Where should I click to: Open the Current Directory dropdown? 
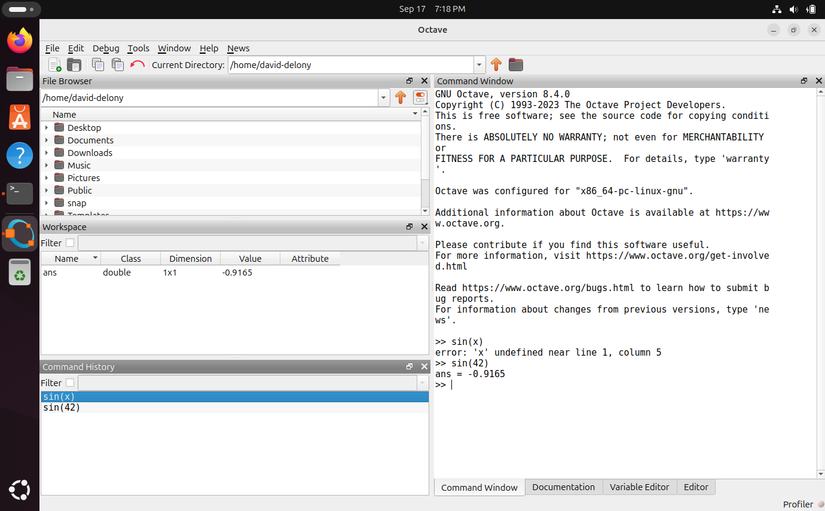[477, 65]
